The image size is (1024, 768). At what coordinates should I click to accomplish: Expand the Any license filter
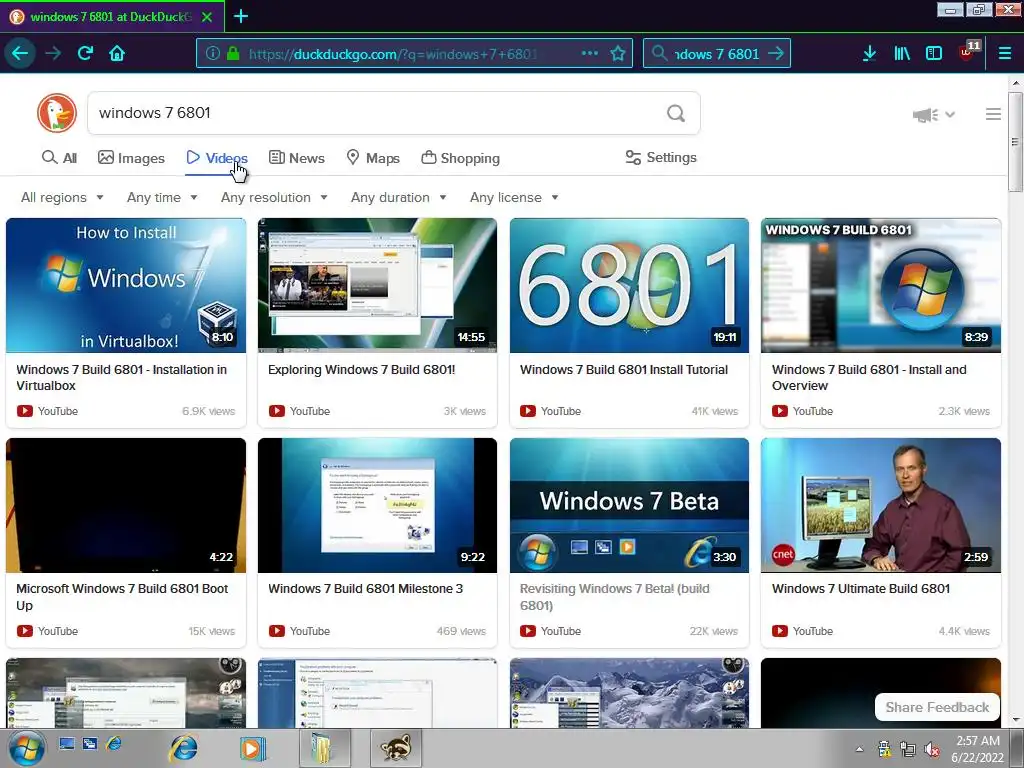coord(514,197)
